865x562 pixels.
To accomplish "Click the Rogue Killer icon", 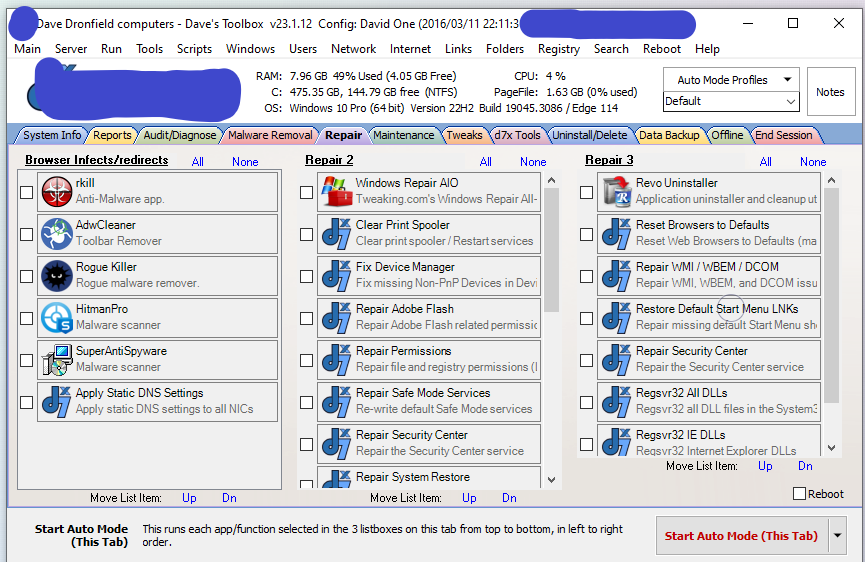I will 57,275.
